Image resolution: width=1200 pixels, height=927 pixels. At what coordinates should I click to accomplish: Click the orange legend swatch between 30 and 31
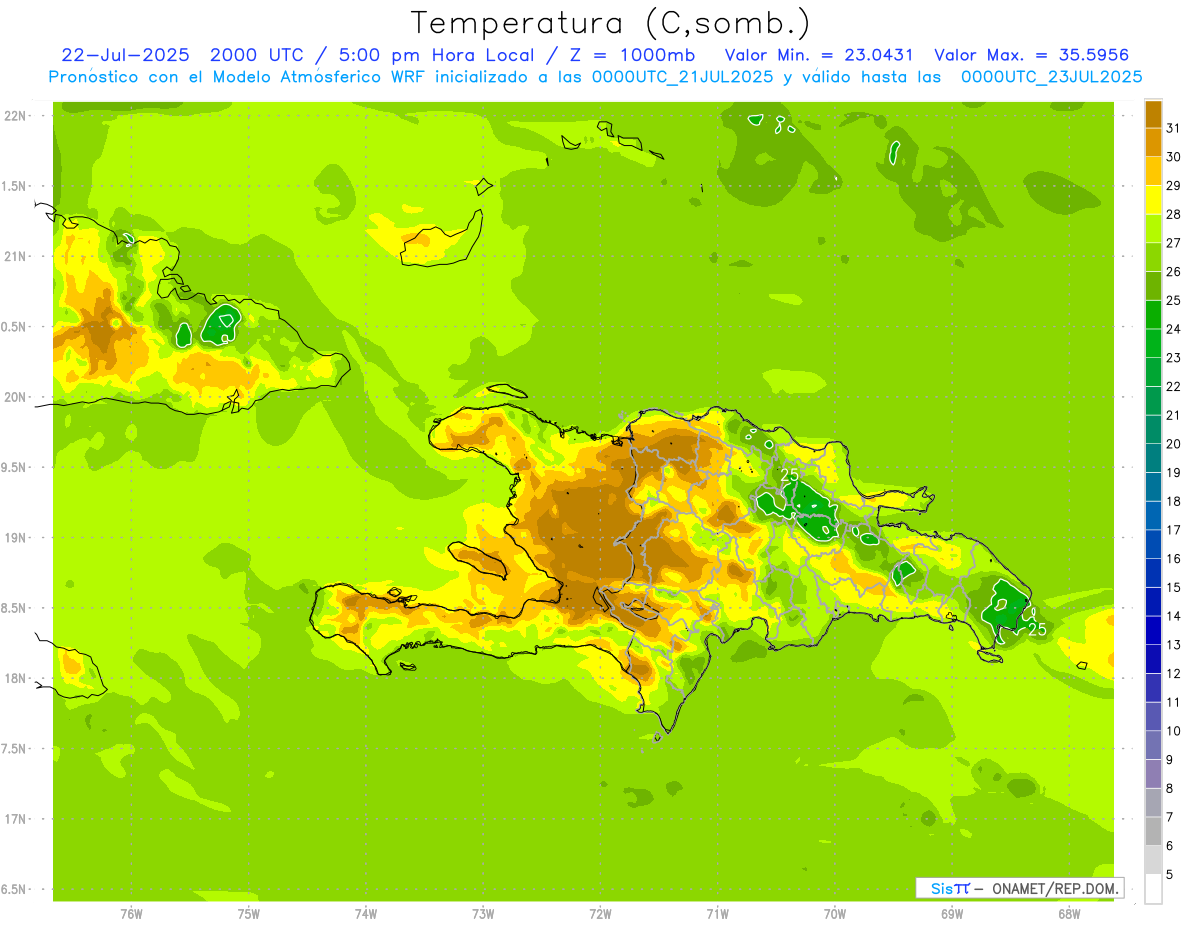coord(1153,142)
